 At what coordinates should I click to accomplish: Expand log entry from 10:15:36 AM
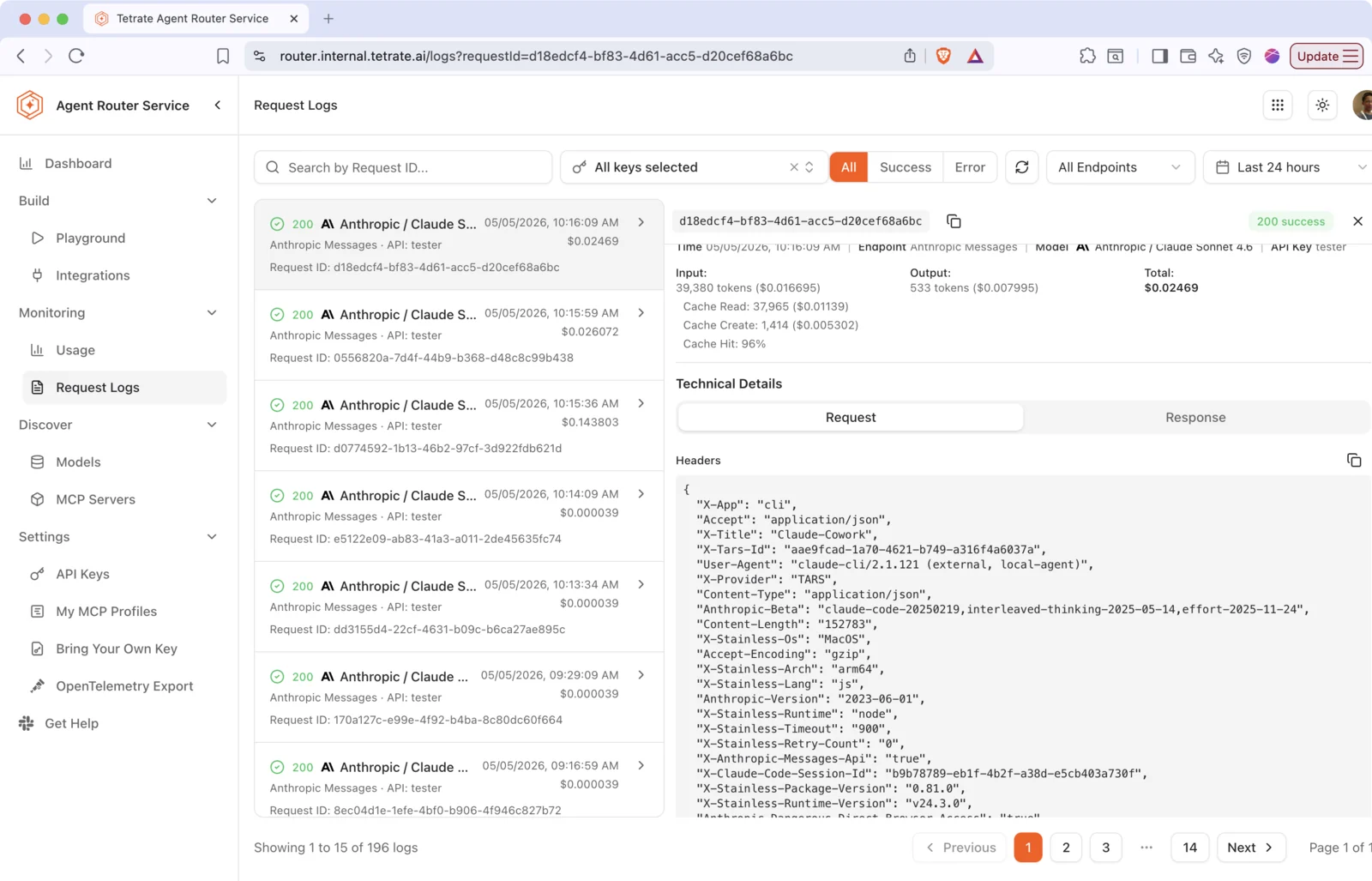point(641,403)
